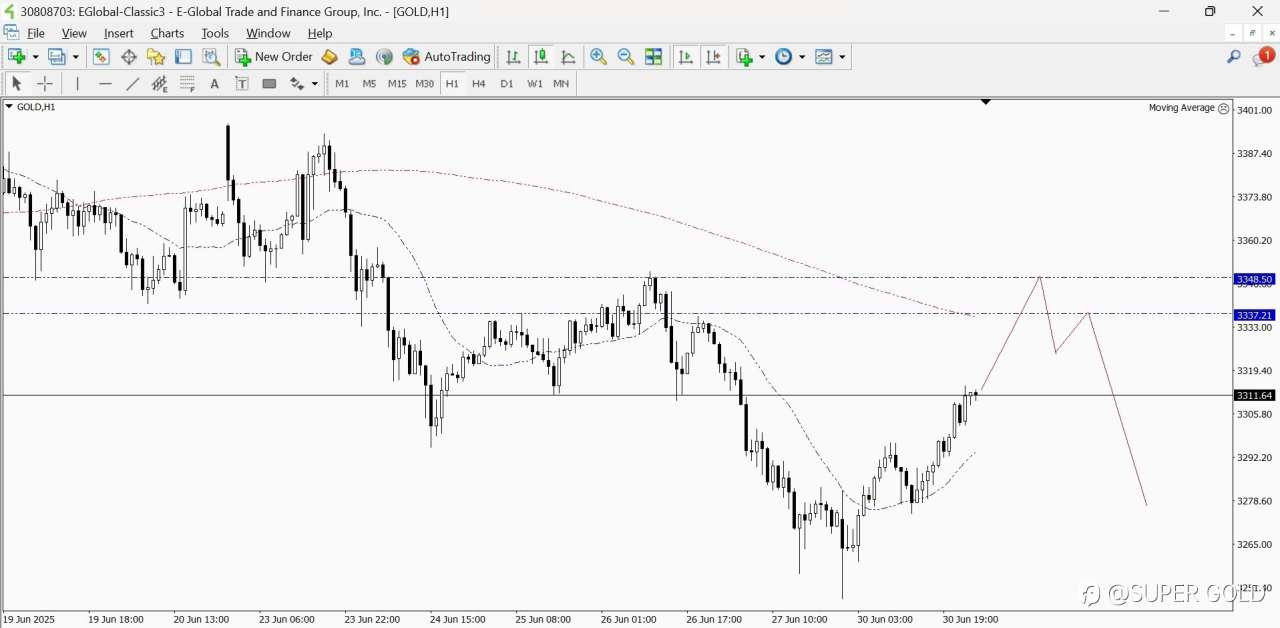Click the New Order button
Viewport: 1280px width, 628px height.
click(274, 57)
